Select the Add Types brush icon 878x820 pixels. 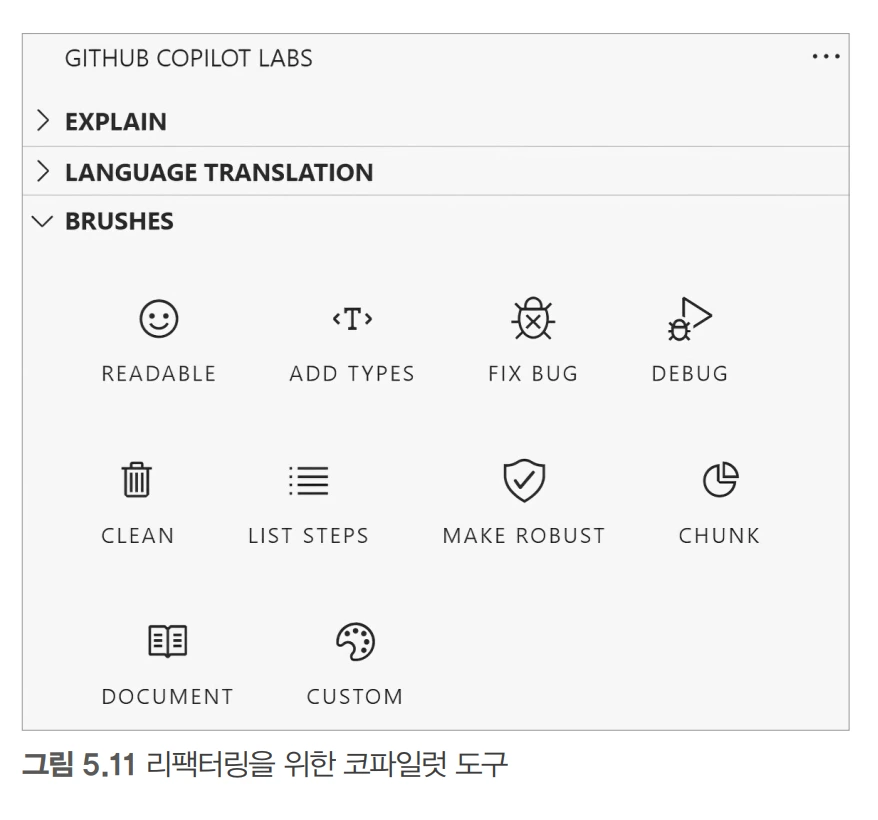[x=352, y=319]
